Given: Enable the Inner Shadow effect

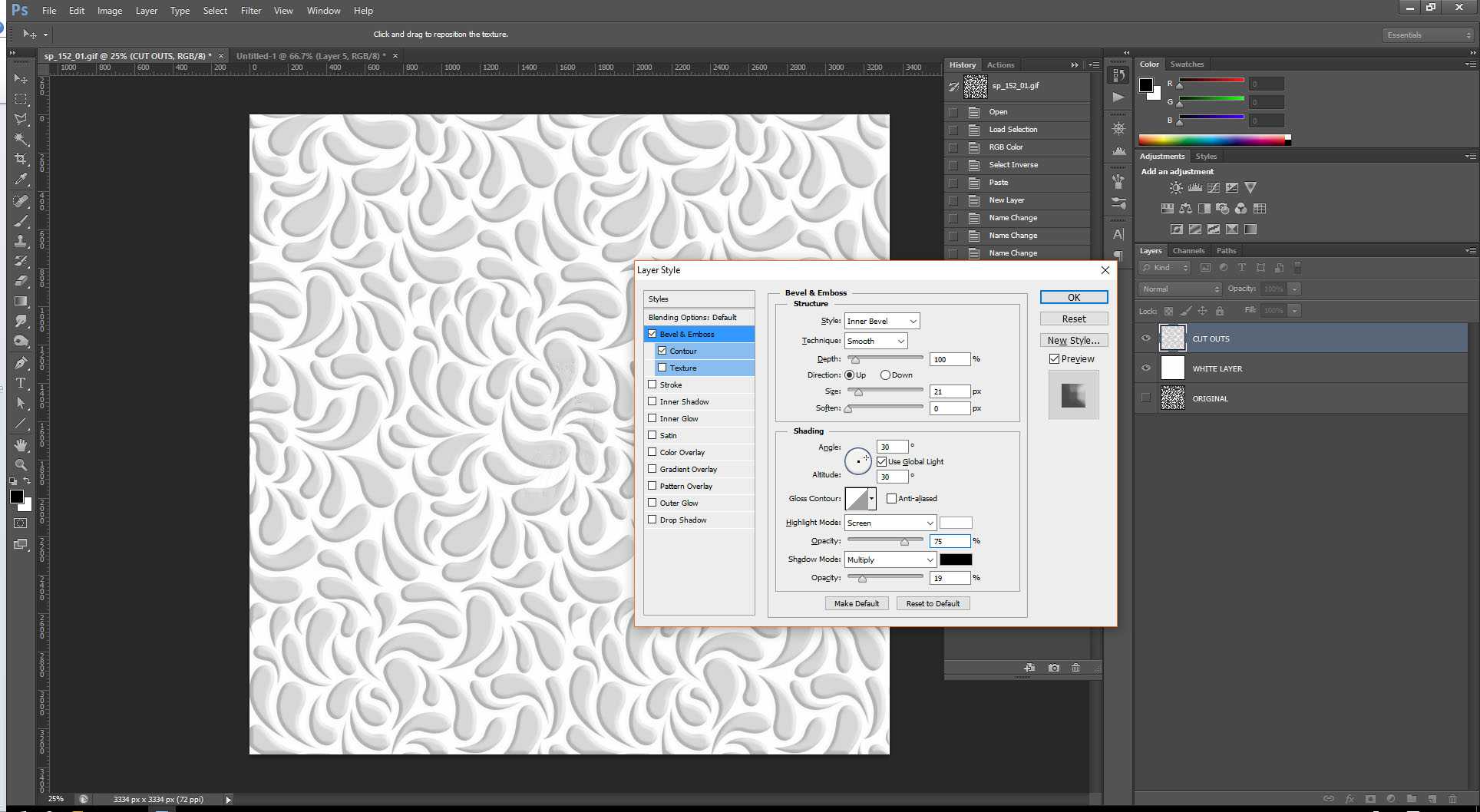Looking at the screenshot, I should click(x=652, y=401).
